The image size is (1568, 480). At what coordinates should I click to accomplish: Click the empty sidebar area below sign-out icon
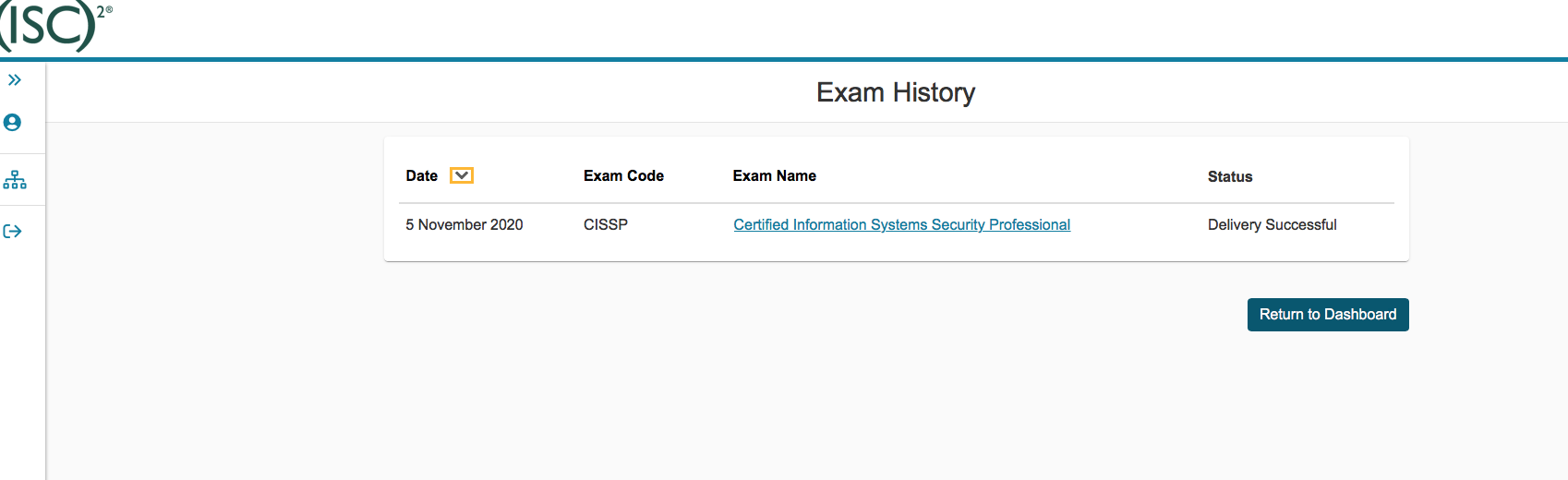[x=22, y=369]
